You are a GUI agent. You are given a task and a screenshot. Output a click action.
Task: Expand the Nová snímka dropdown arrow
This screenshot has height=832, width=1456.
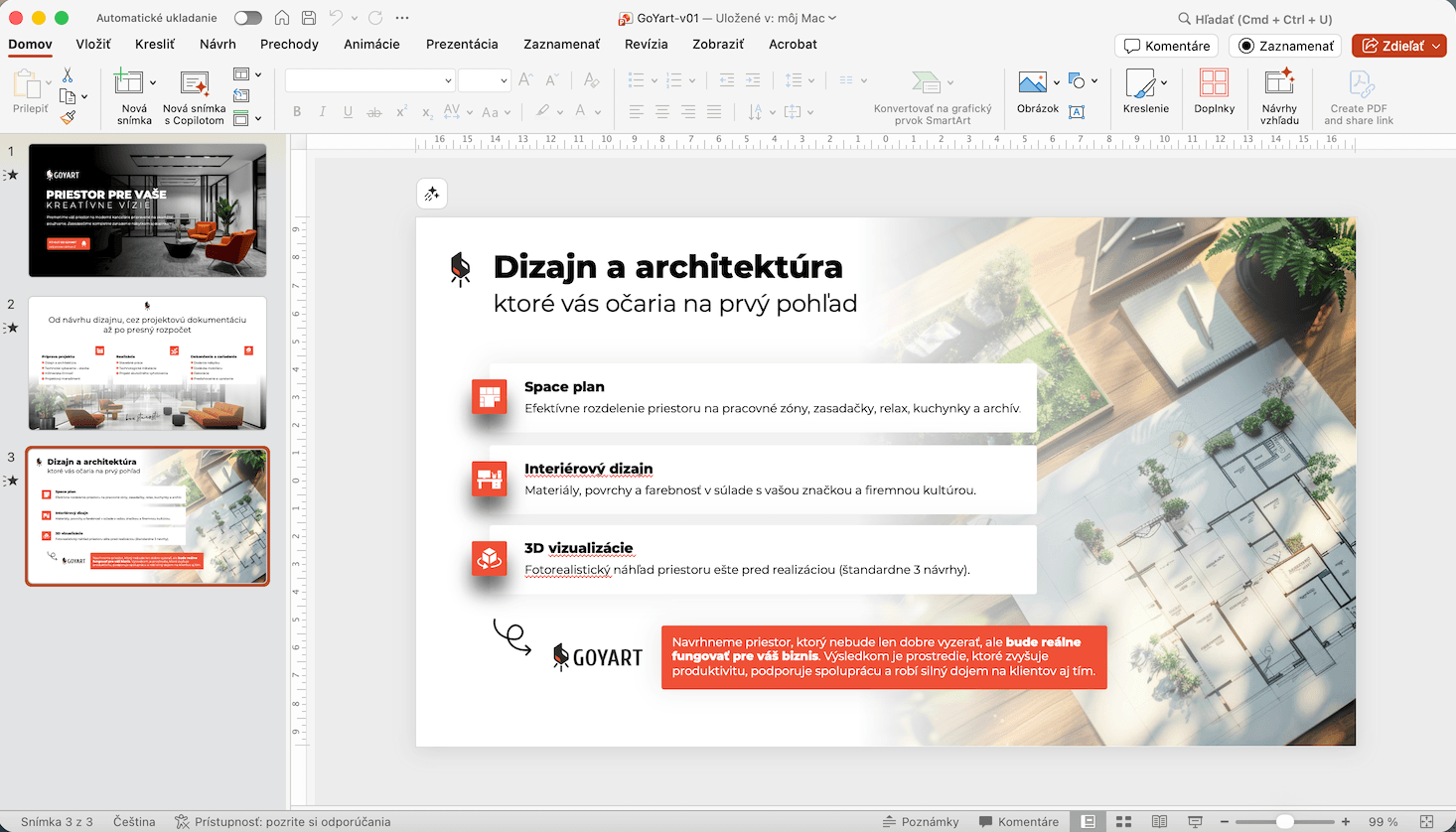coord(153,83)
